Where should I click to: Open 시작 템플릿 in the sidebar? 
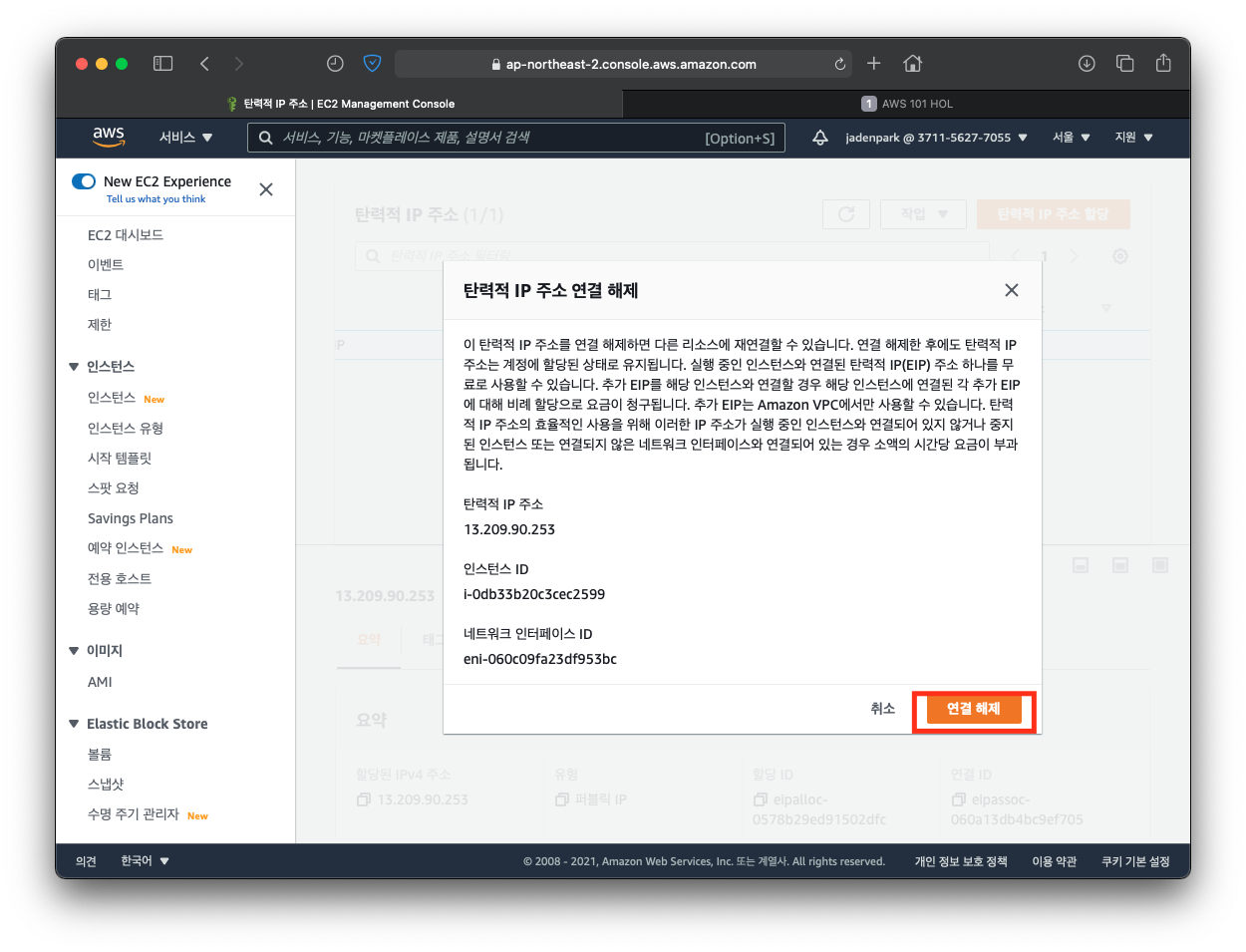[x=120, y=459]
